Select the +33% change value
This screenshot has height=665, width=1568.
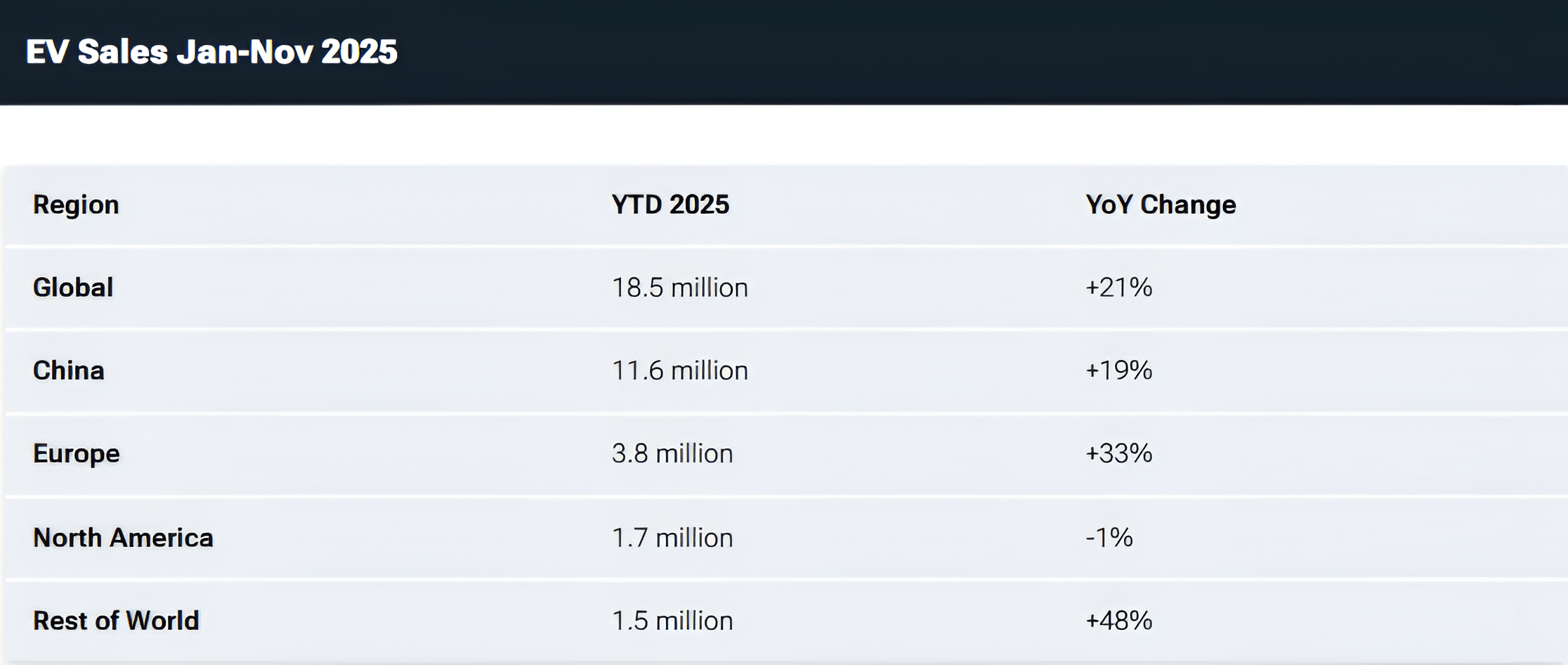click(1118, 453)
